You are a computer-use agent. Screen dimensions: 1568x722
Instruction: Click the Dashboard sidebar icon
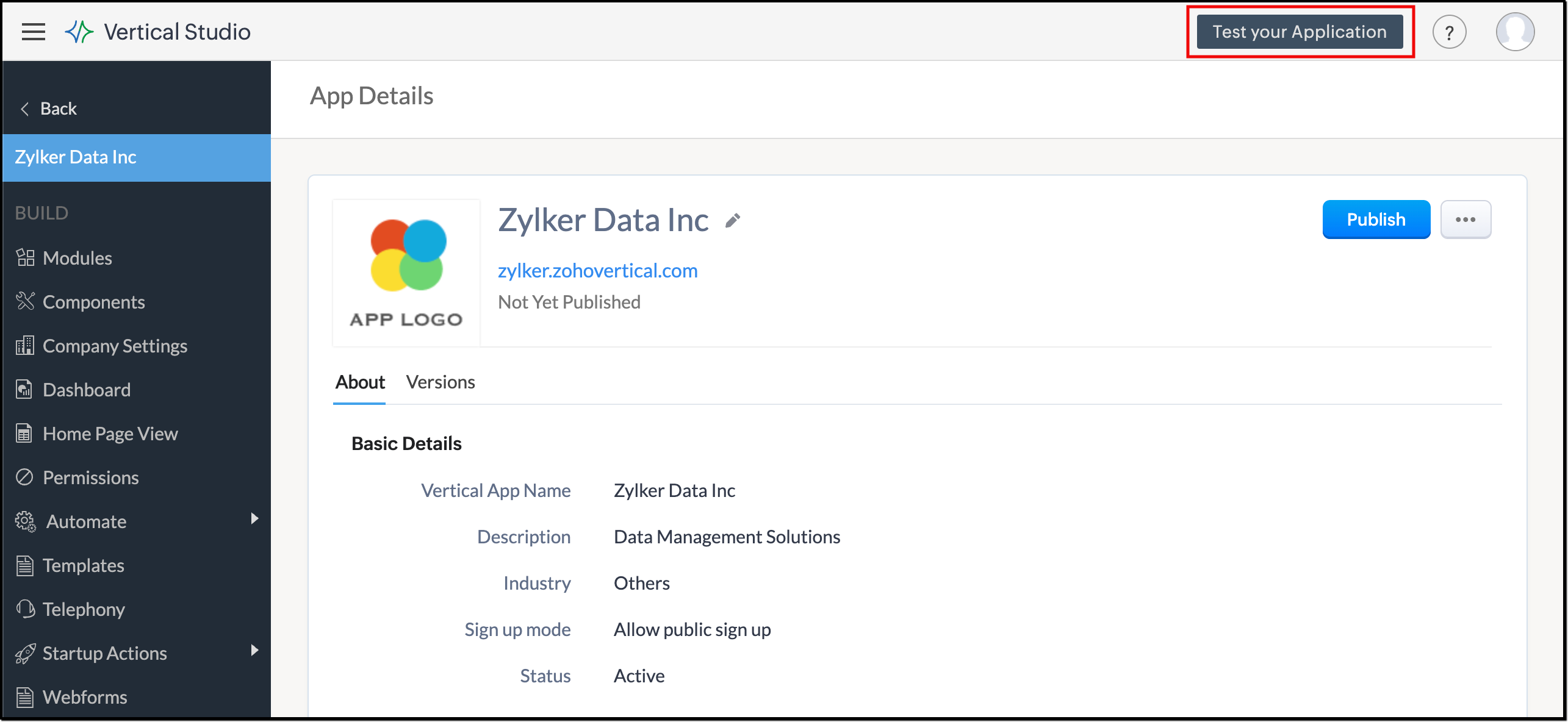(x=25, y=390)
